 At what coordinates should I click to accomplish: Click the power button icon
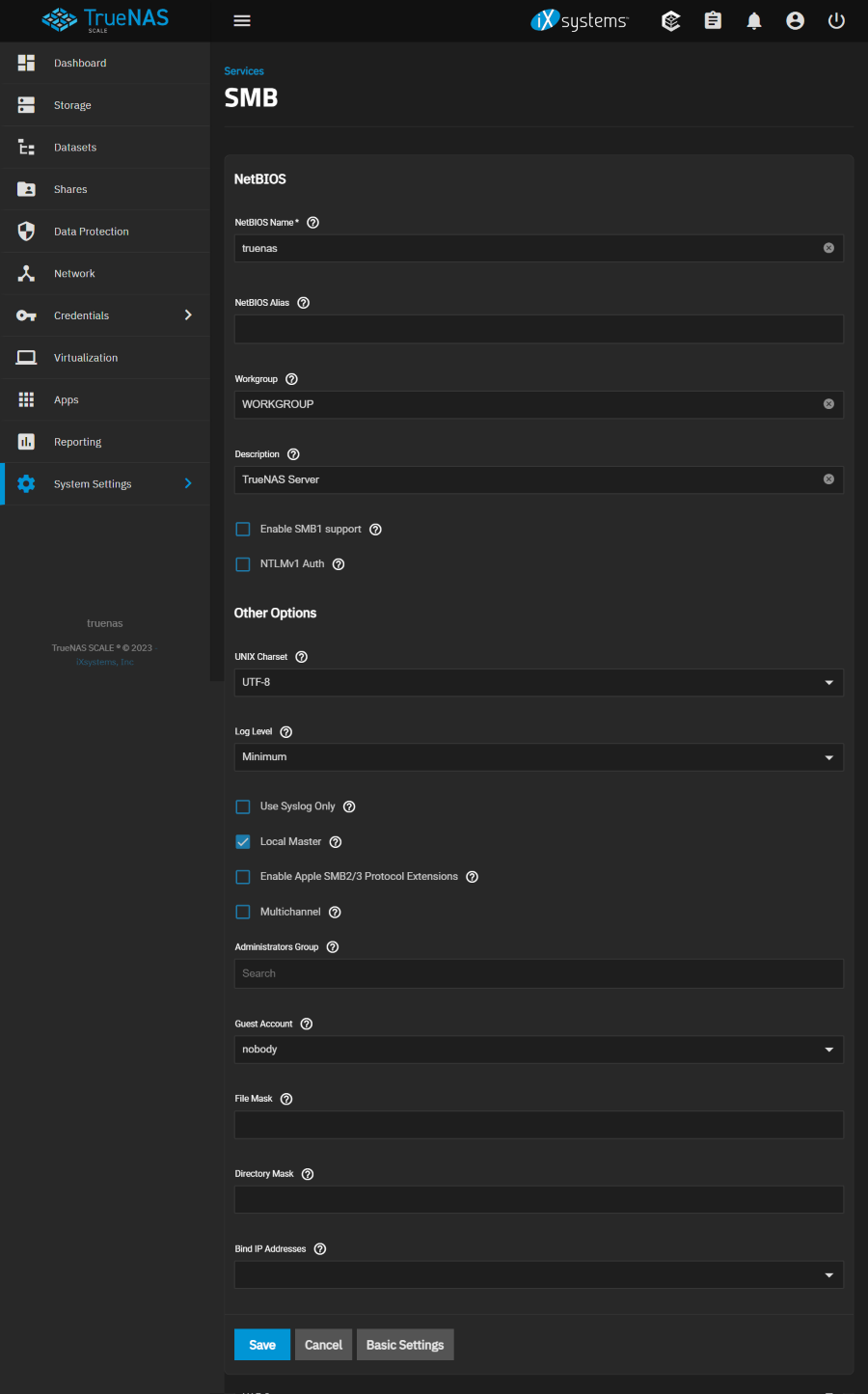click(x=836, y=20)
